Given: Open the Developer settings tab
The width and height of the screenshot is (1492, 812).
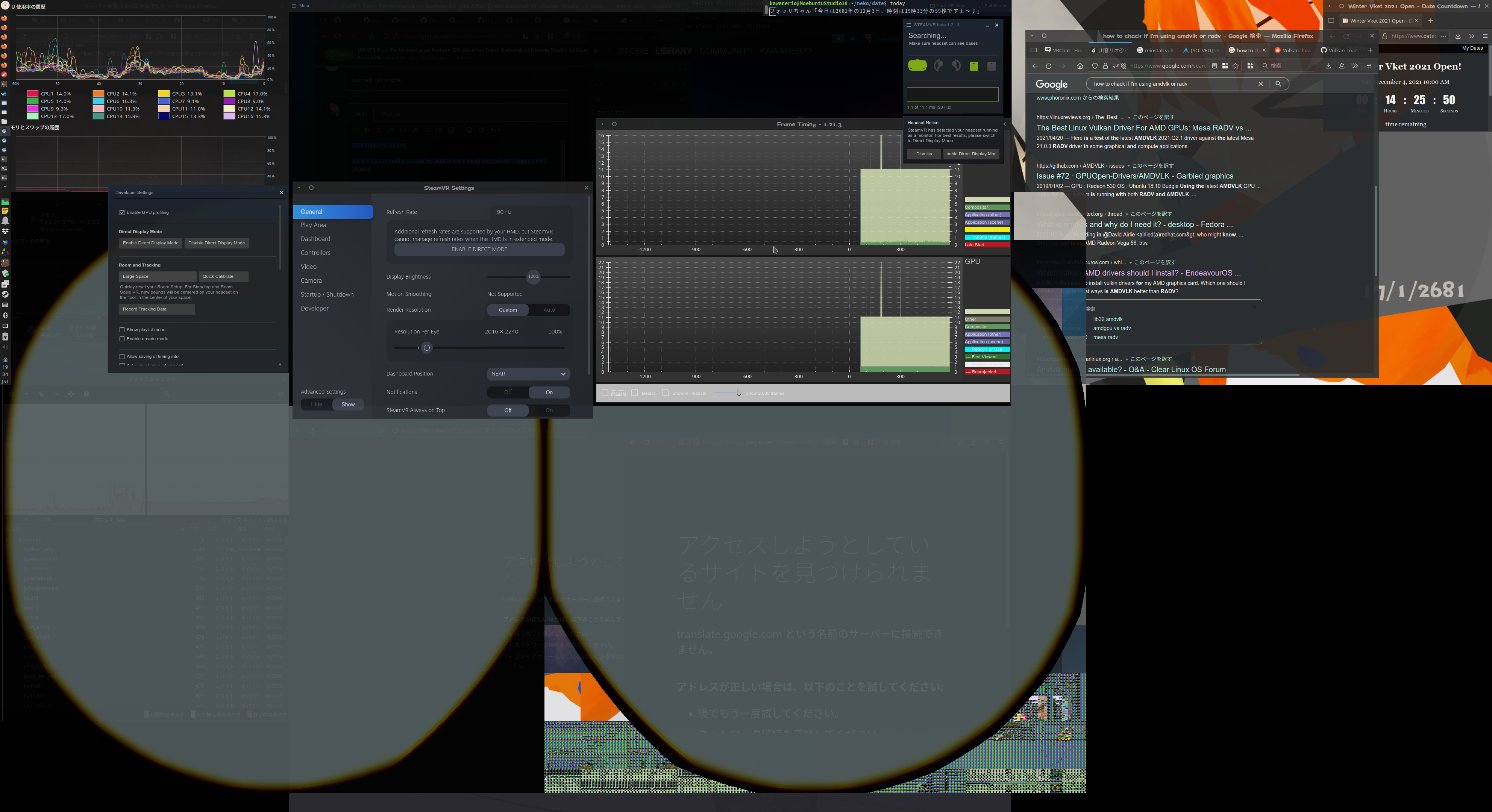Looking at the screenshot, I should [x=314, y=309].
